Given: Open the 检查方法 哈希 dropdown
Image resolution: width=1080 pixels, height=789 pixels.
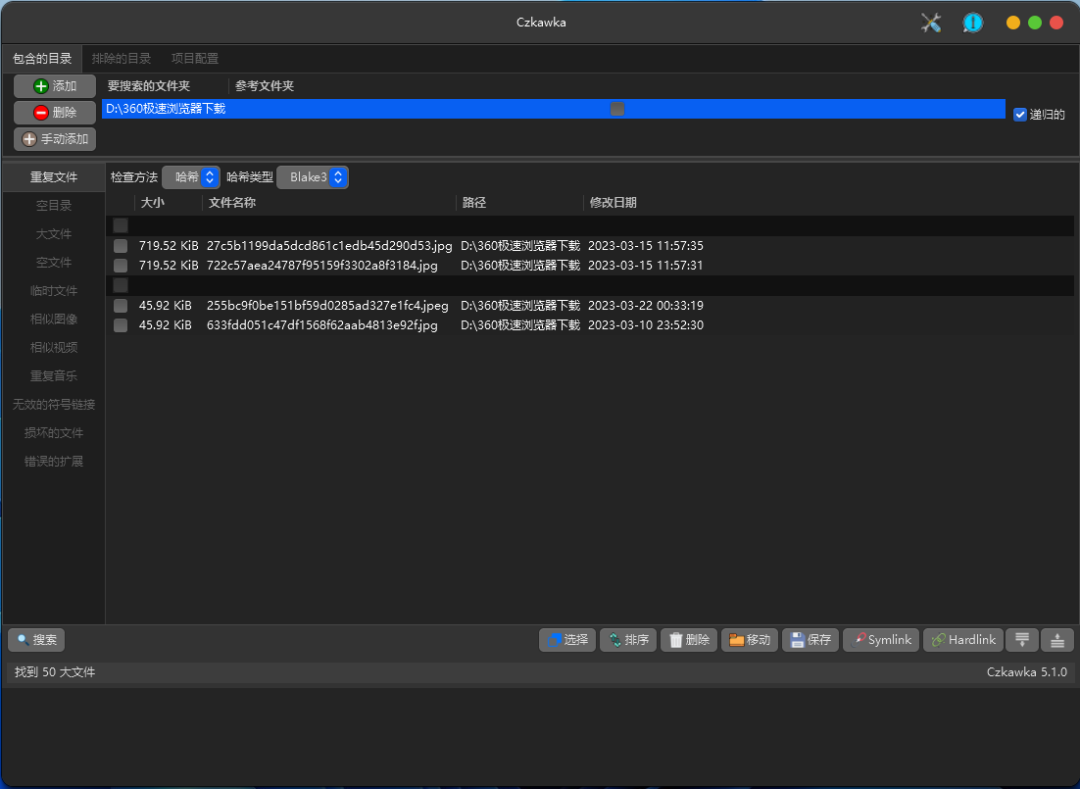Looking at the screenshot, I should [x=190, y=177].
